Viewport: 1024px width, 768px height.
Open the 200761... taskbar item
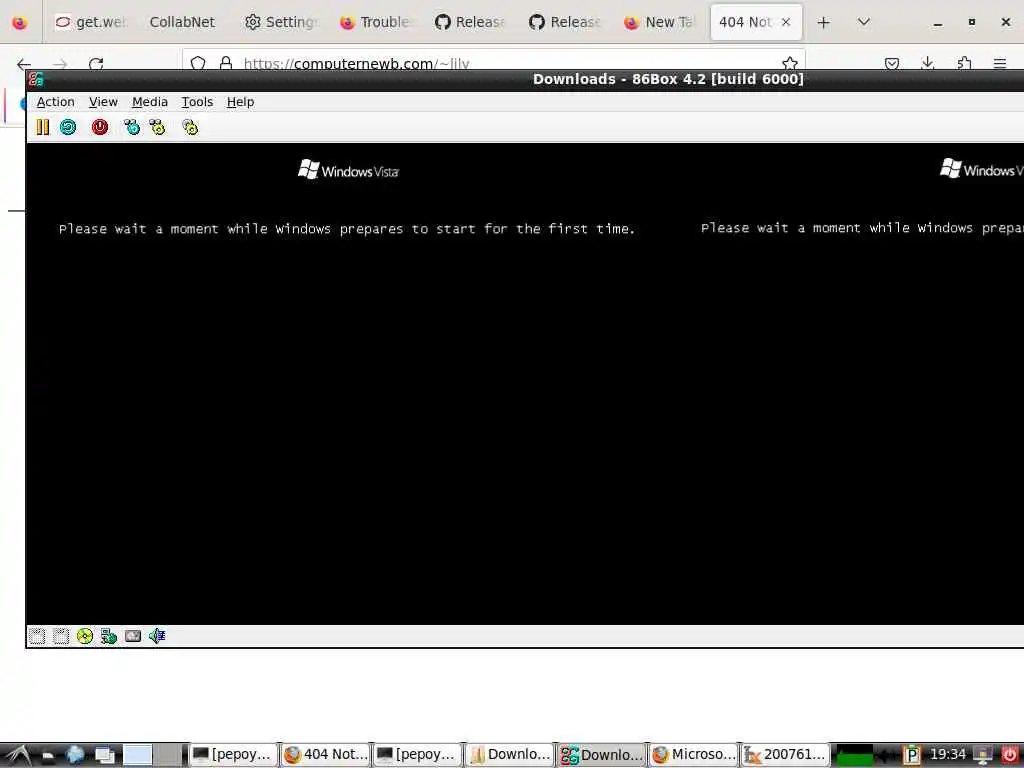[786, 755]
